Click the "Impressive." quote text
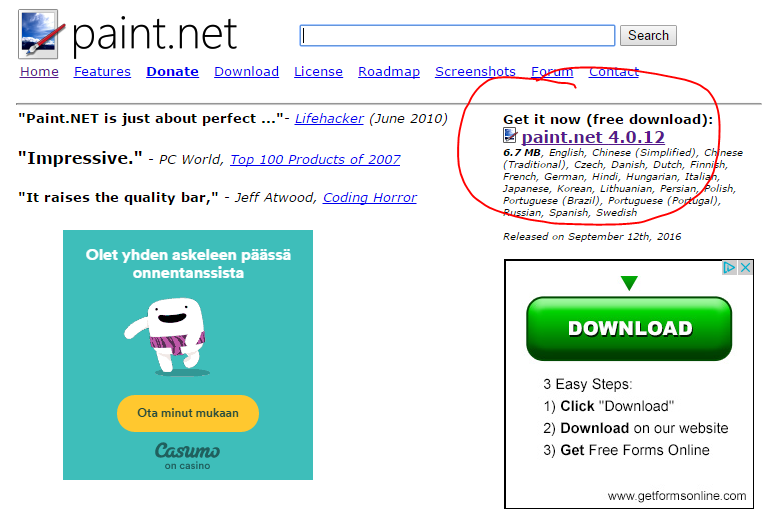Image resolution: width=772 pixels, height=524 pixels. pyautogui.click(x=80, y=159)
